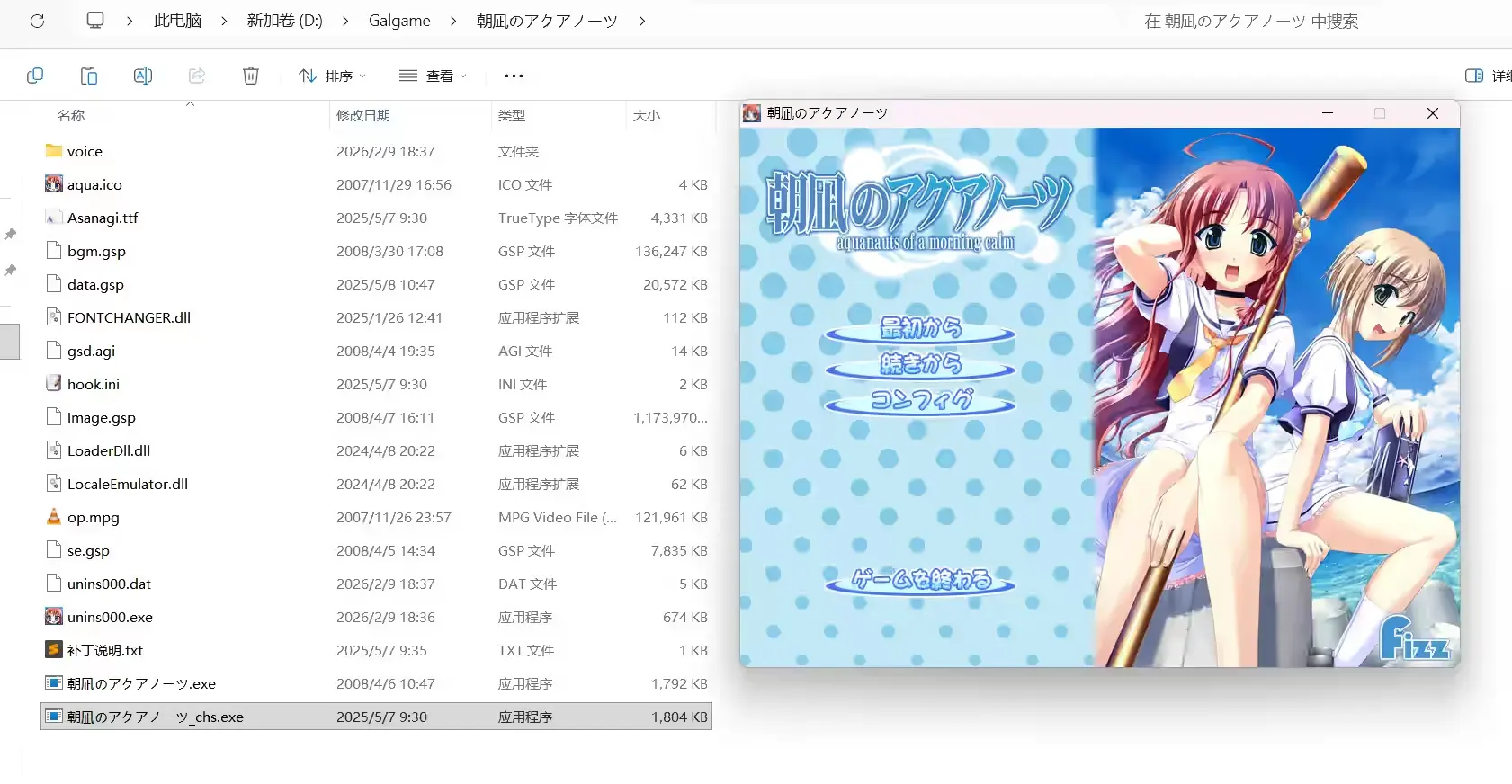
Task: Close the 朝凪のアクアノーツ game window
Action: click(1433, 113)
